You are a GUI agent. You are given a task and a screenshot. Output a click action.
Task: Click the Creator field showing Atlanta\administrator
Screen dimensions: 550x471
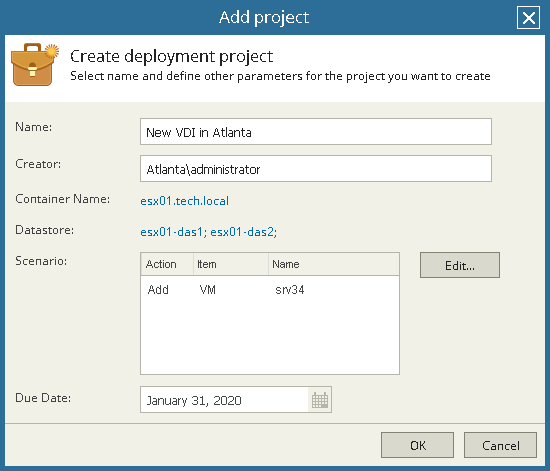tap(316, 169)
